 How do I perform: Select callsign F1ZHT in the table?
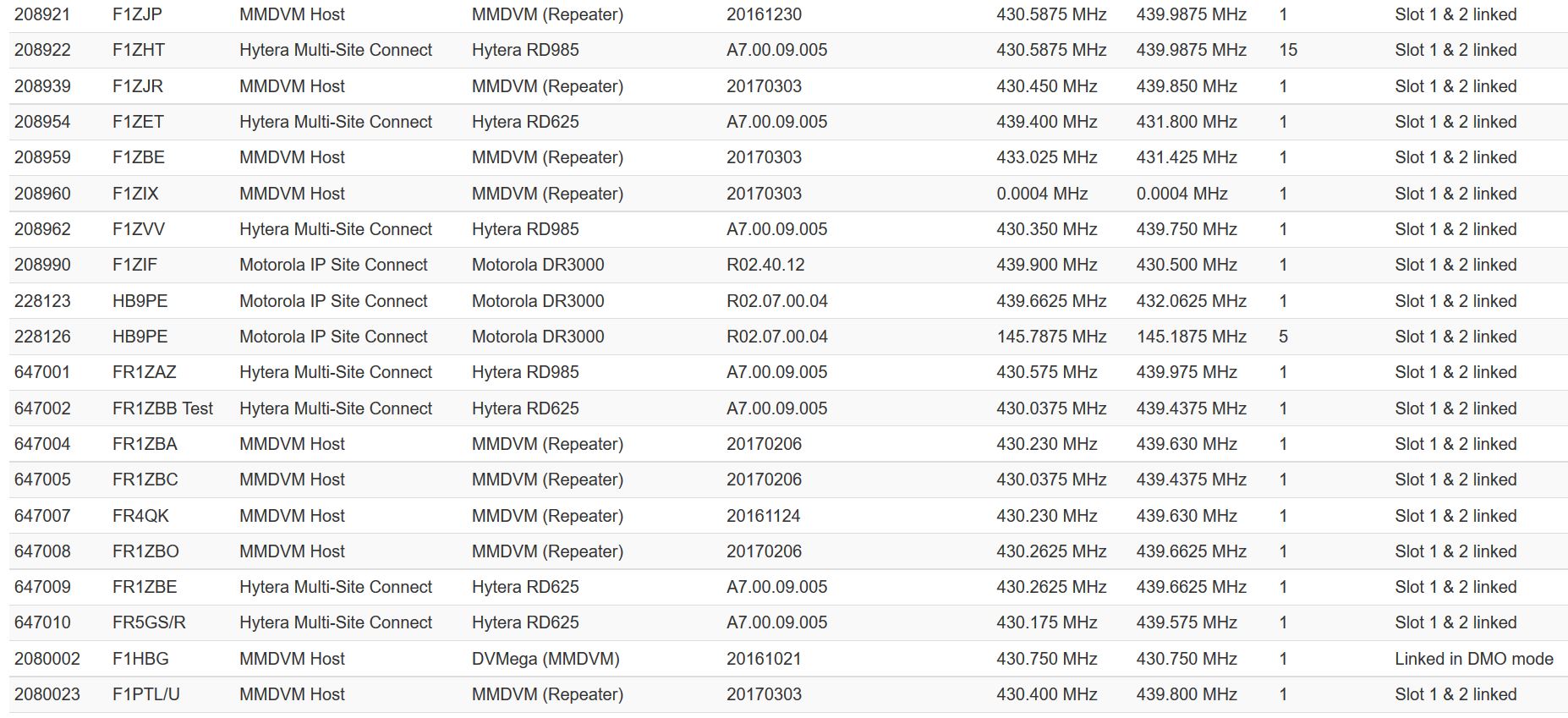[138, 50]
